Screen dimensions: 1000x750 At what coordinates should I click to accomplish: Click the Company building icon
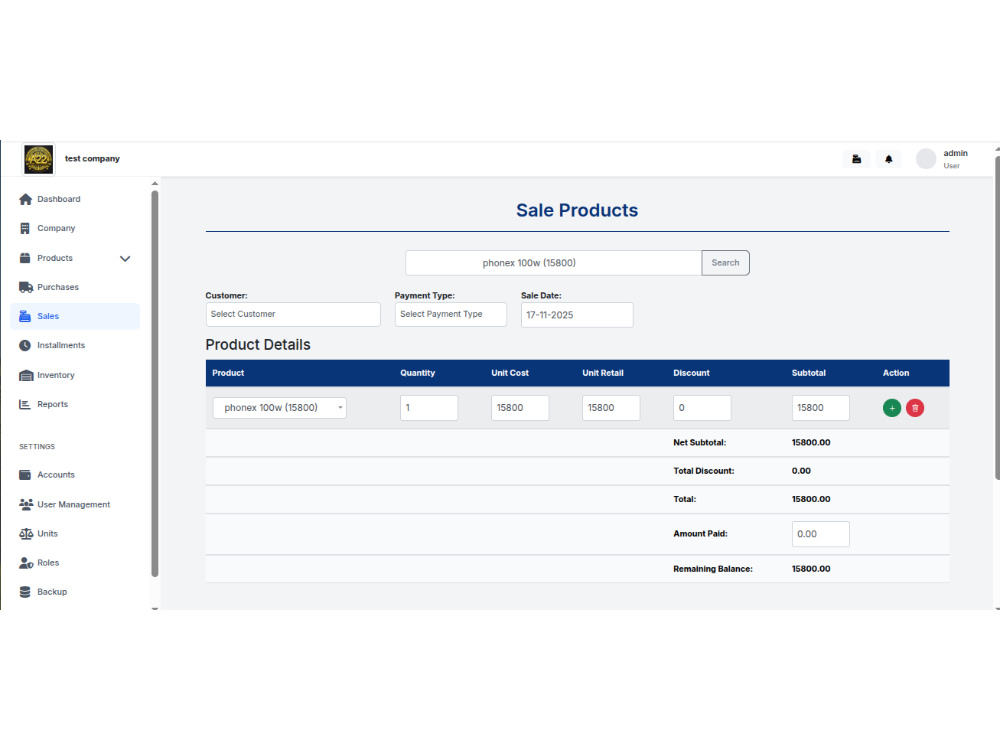(x=25, y=228)
